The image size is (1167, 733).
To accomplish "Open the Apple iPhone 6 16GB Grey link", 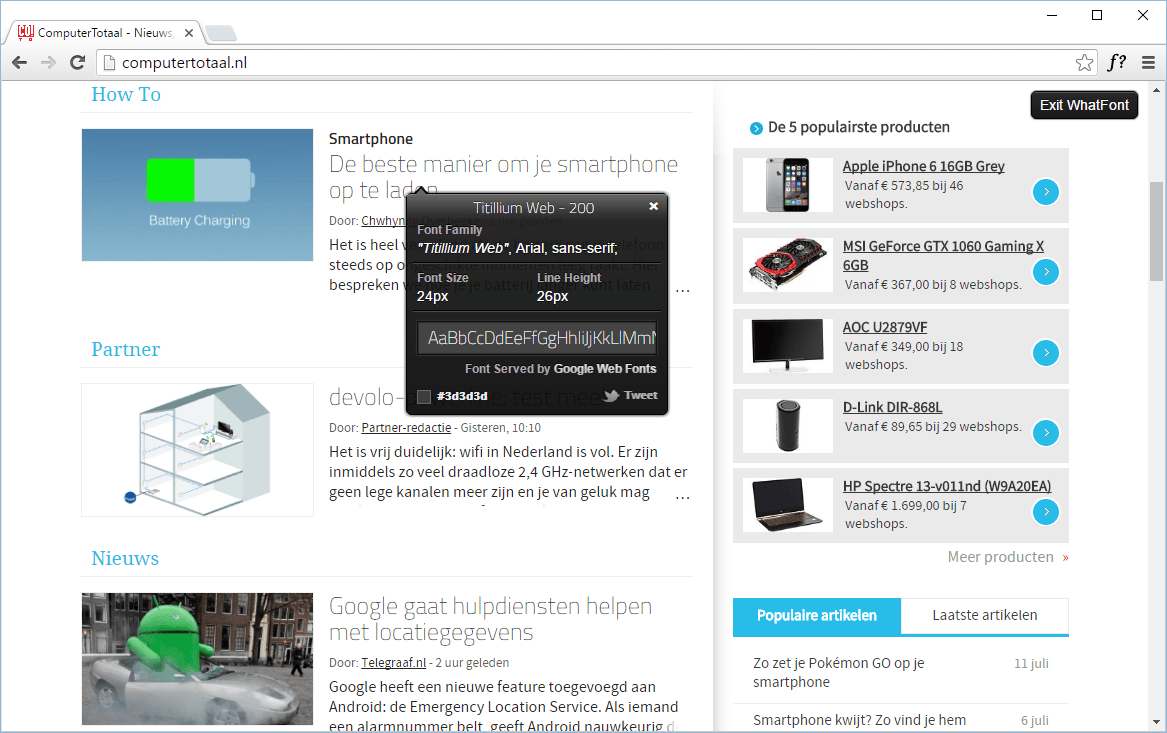I will tap(924, 166).
